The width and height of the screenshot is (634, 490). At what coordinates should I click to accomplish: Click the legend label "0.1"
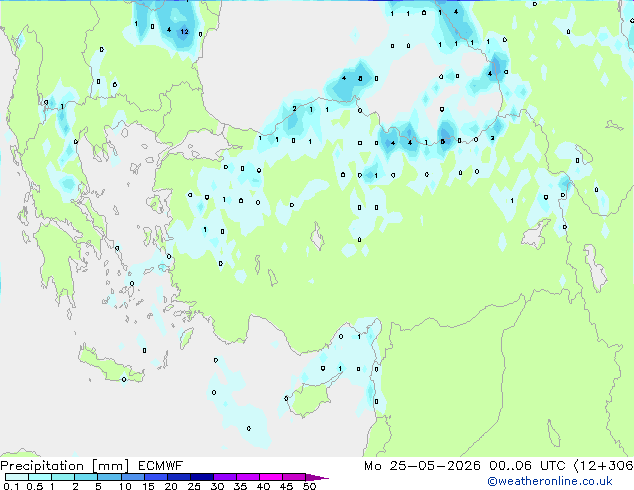pyautogui.click(x=11, y=486)
